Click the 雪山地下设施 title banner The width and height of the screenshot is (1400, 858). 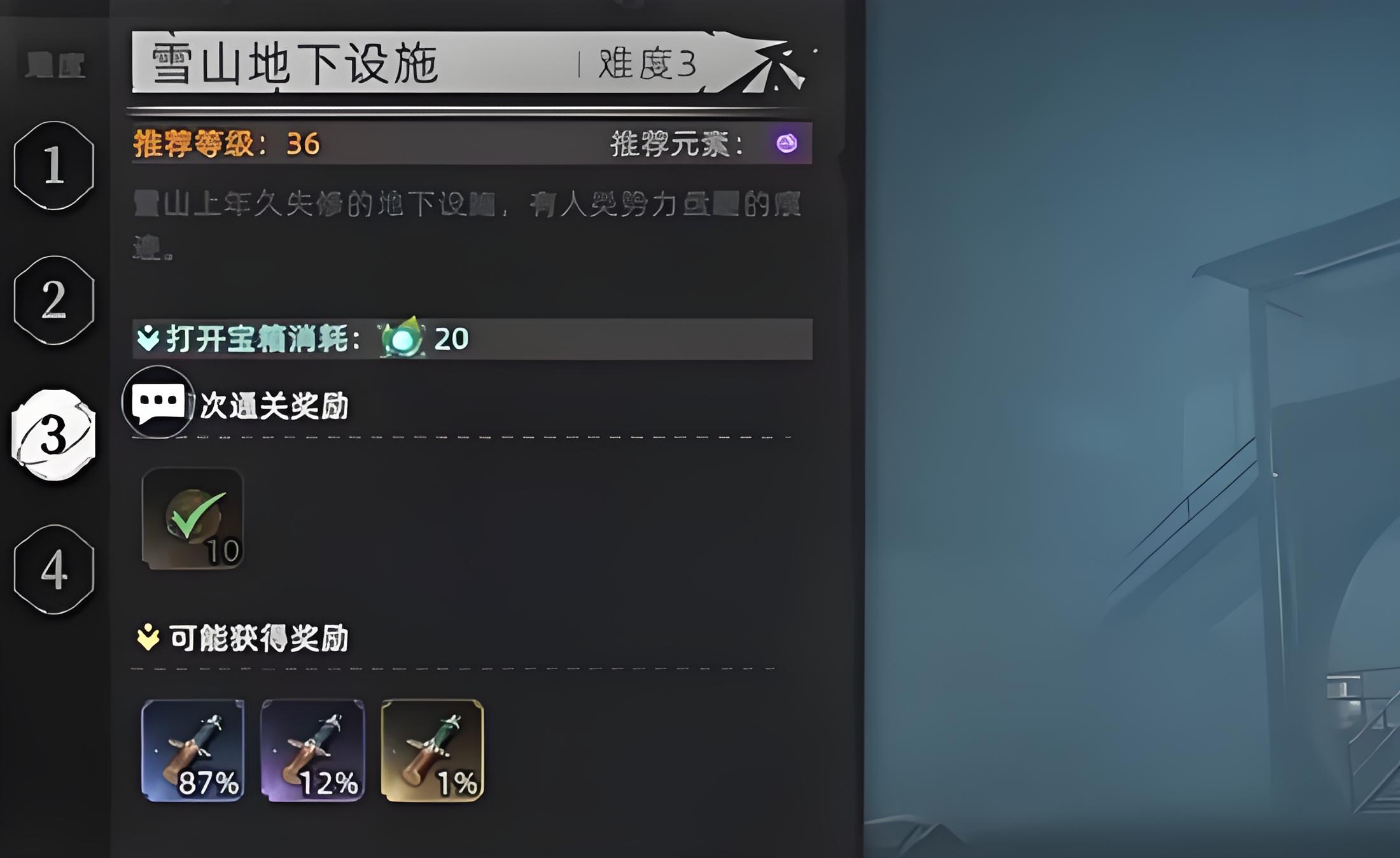click(x=295, y=64)
